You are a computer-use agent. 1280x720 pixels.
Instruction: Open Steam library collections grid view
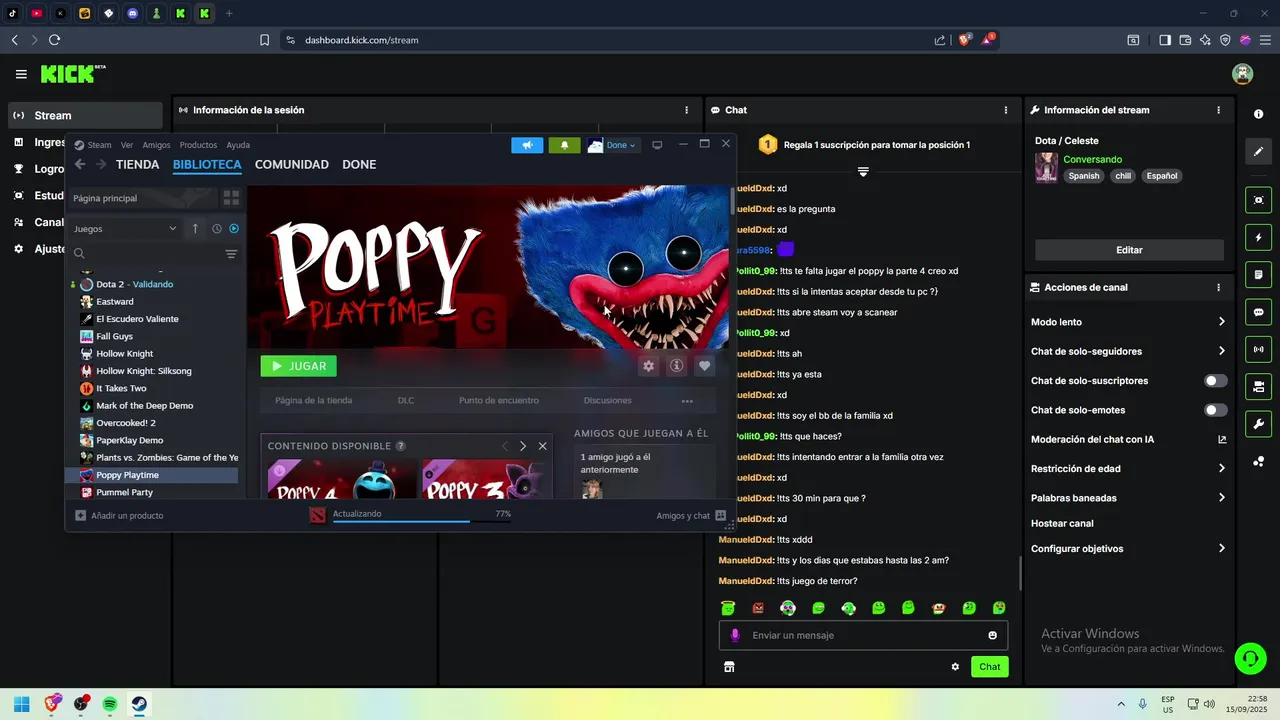231,198
